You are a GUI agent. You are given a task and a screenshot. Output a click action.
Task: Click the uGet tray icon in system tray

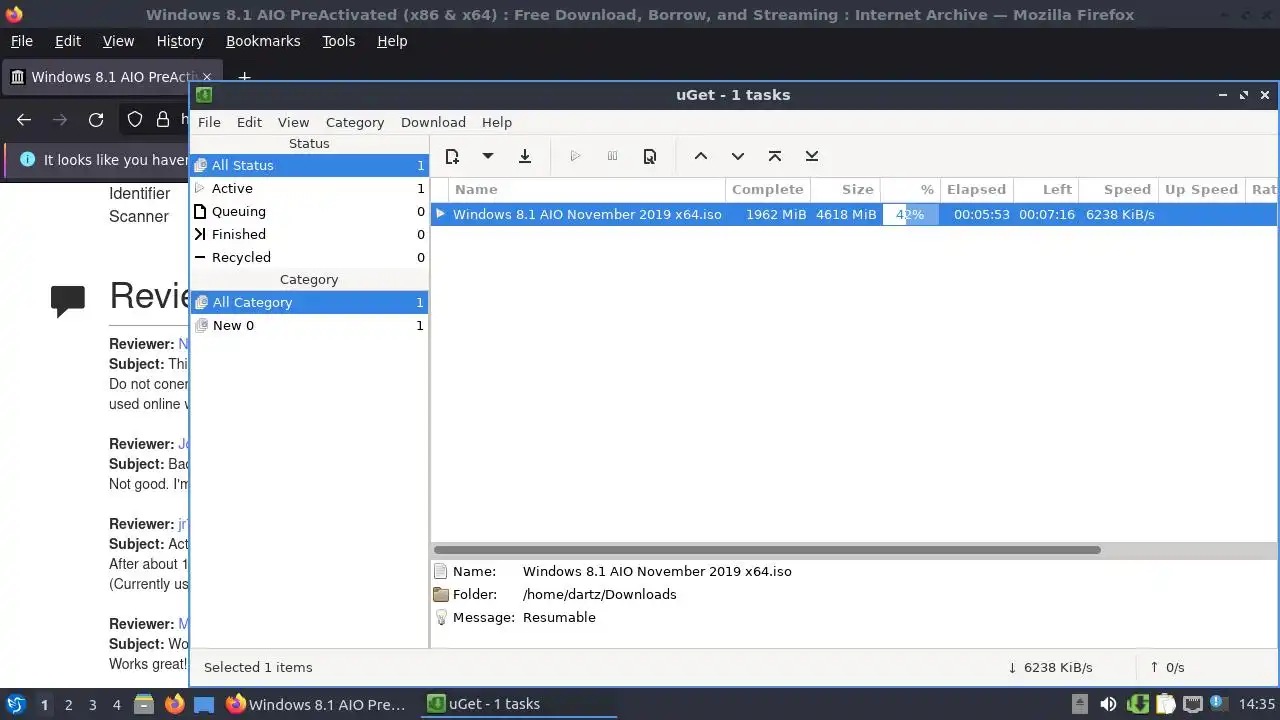(x=1137, y=704)
